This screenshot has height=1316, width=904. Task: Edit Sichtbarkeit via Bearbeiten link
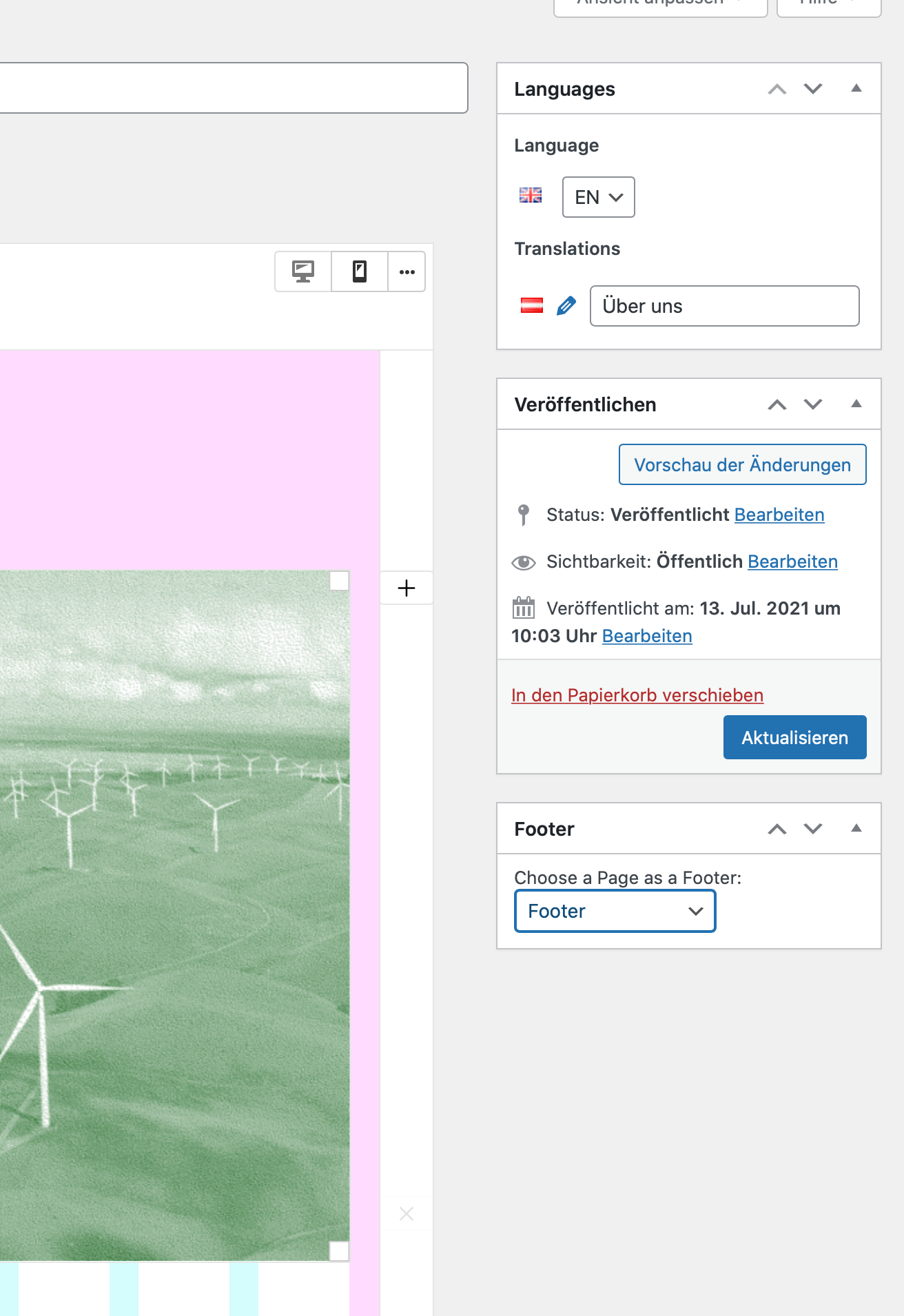point(792,562)
